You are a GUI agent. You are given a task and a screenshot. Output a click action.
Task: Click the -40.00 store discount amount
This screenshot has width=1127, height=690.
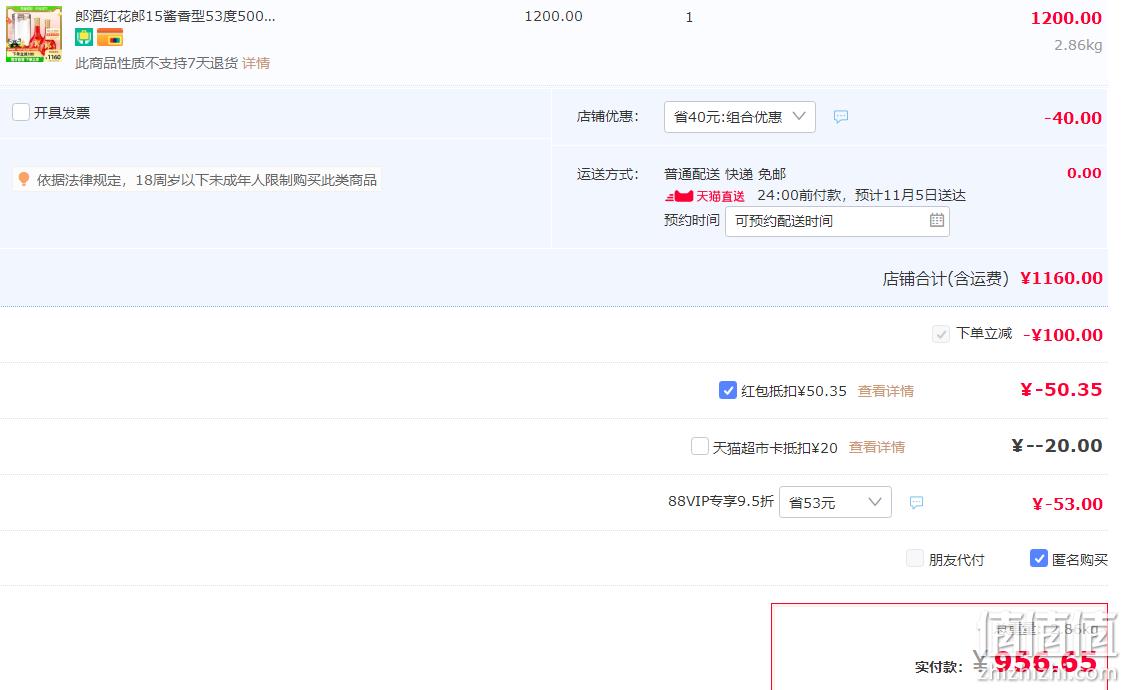[1072, 118]
